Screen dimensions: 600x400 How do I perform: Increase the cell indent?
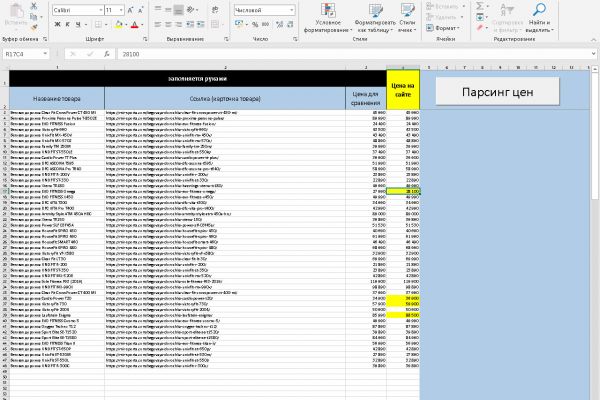pyautogui.click(x=201, y=24)
